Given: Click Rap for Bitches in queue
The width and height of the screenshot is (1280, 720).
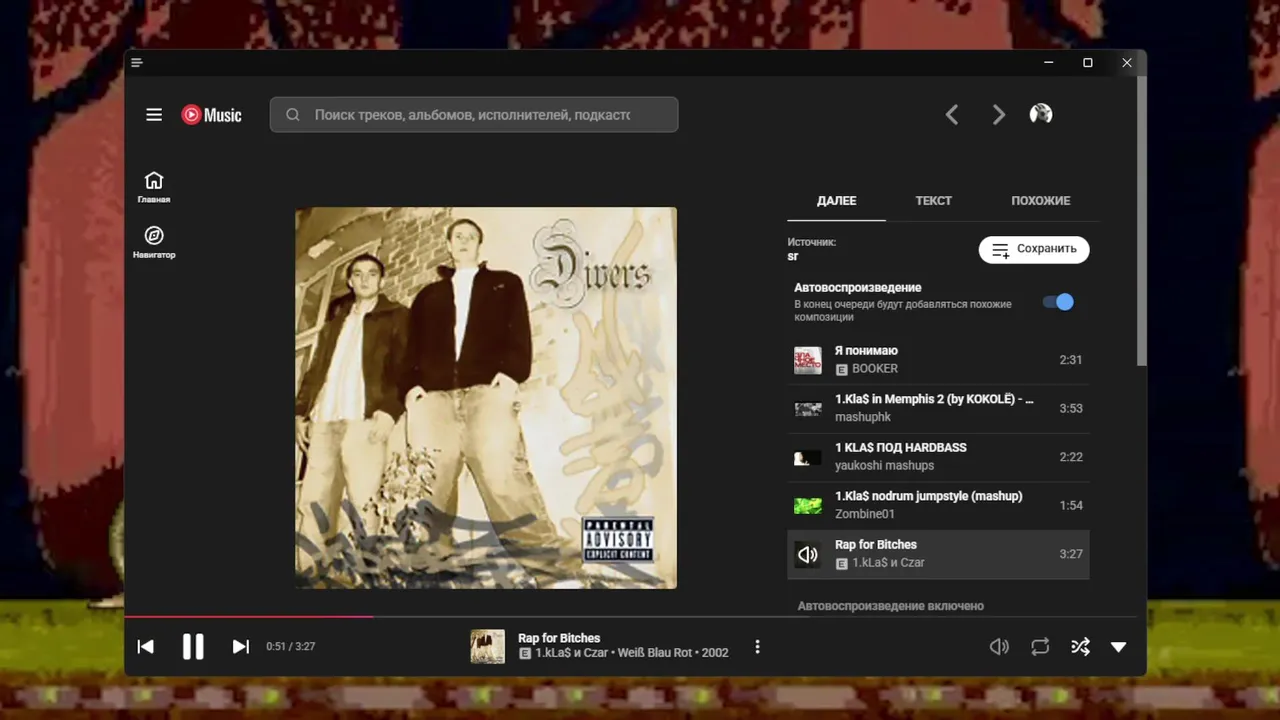Looking at the screenshot, I should click(938, 554).
